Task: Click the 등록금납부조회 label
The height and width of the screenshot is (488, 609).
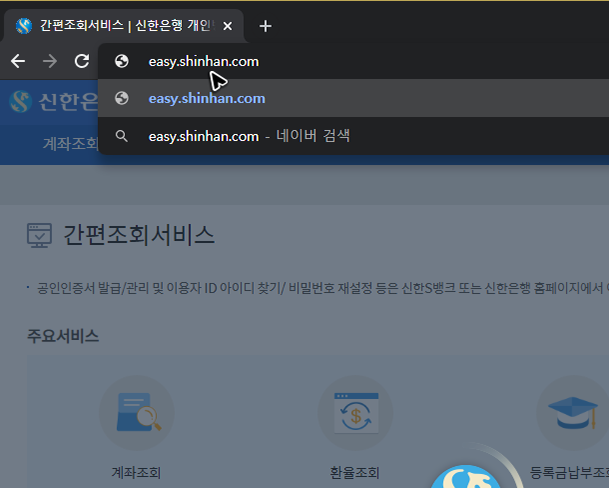Action: point(569,472)
